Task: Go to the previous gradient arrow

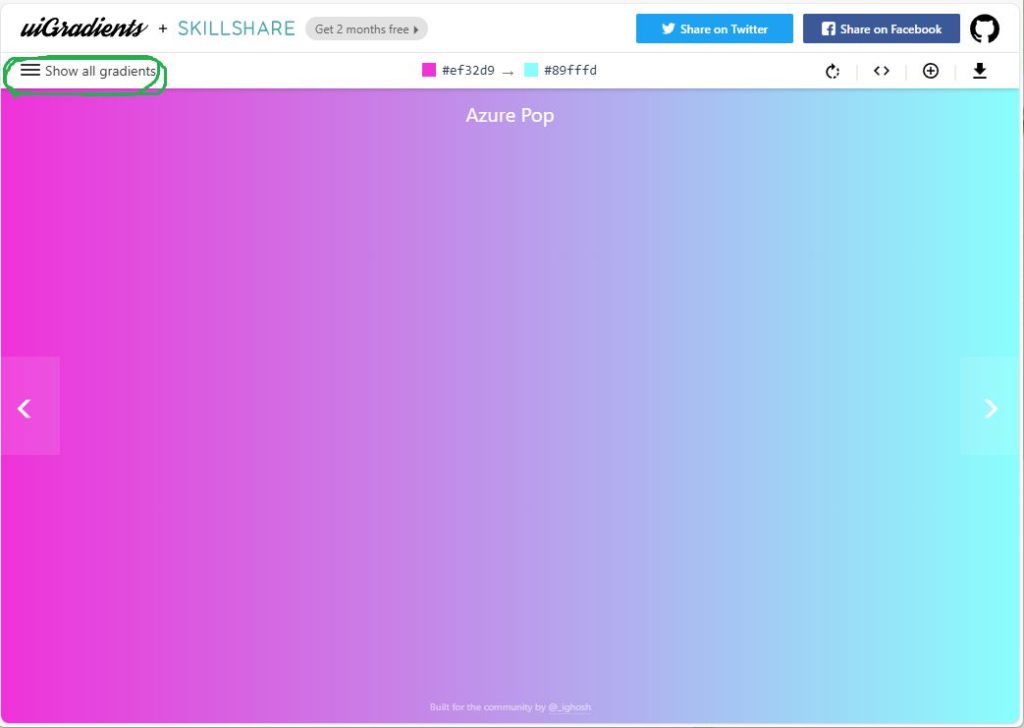Action: click(x=25, y=407)
